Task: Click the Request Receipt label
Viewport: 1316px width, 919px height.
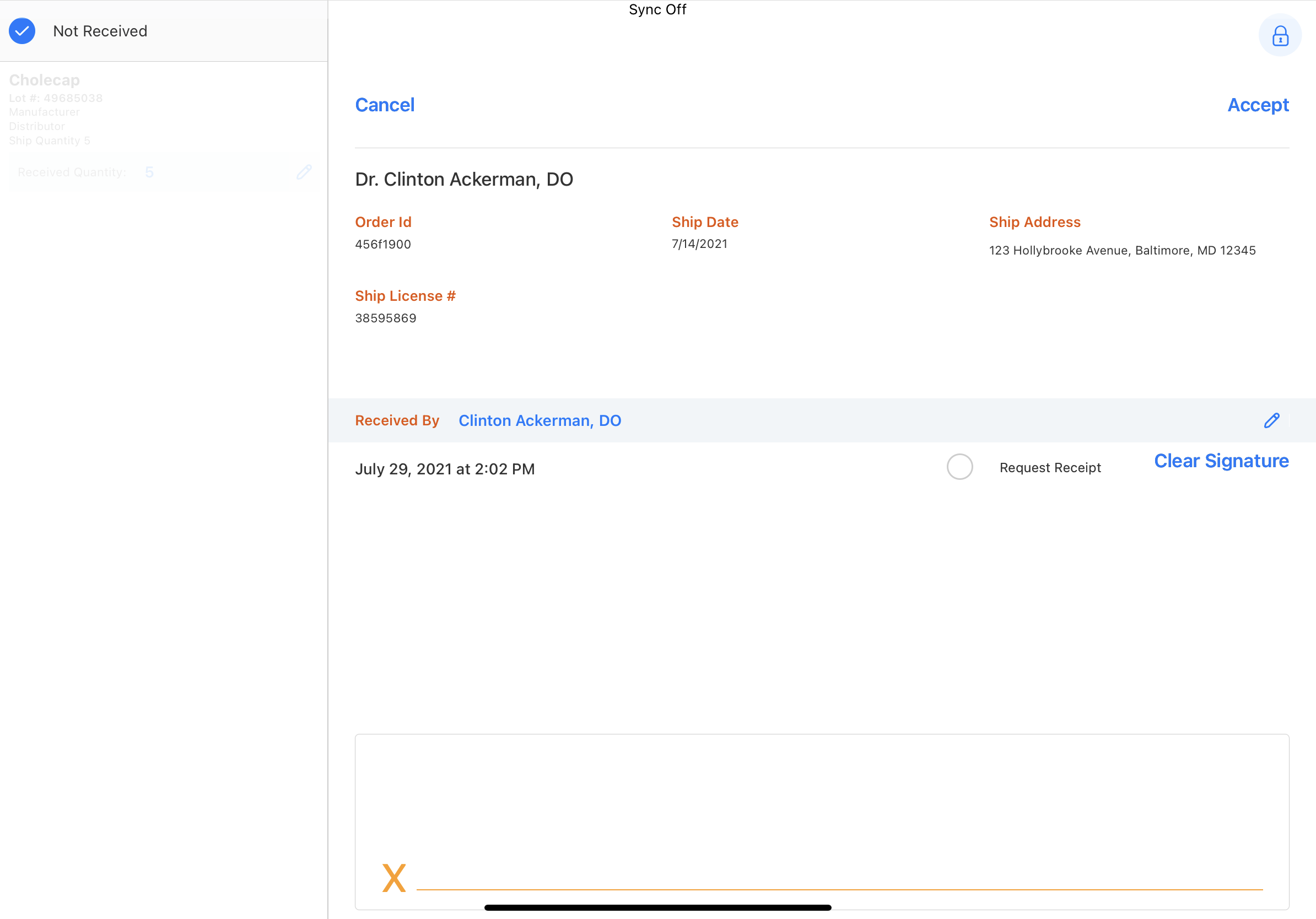Action: coord(1049,468)
